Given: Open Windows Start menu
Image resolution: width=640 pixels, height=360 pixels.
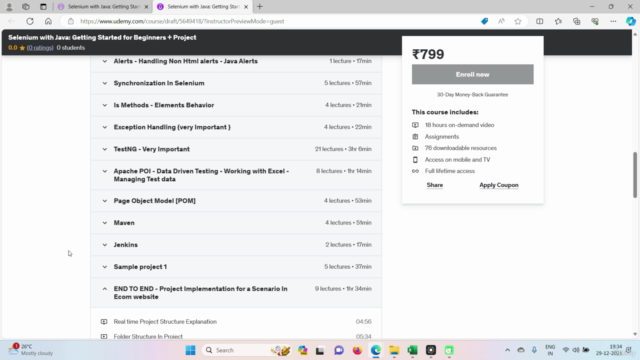Looking at the screenshot, I should [x=191, y=350].
